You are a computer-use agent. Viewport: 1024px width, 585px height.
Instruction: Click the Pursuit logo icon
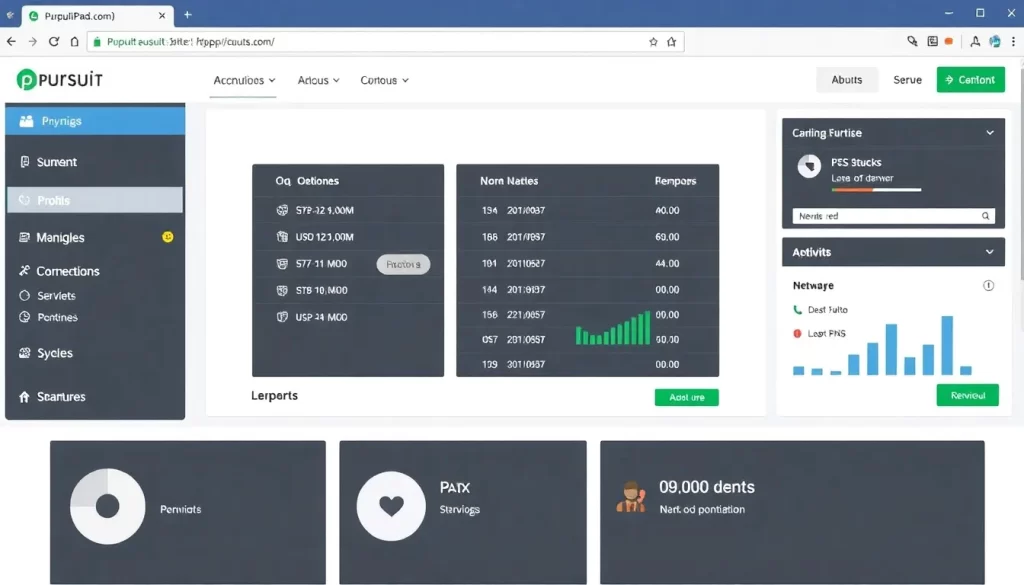pyautogui.click(x=26, y=80)
